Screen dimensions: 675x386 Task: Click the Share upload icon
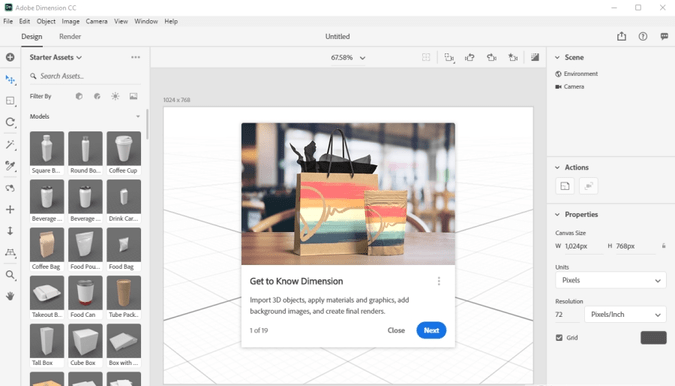pyautogui.click(x=621, y=37)
